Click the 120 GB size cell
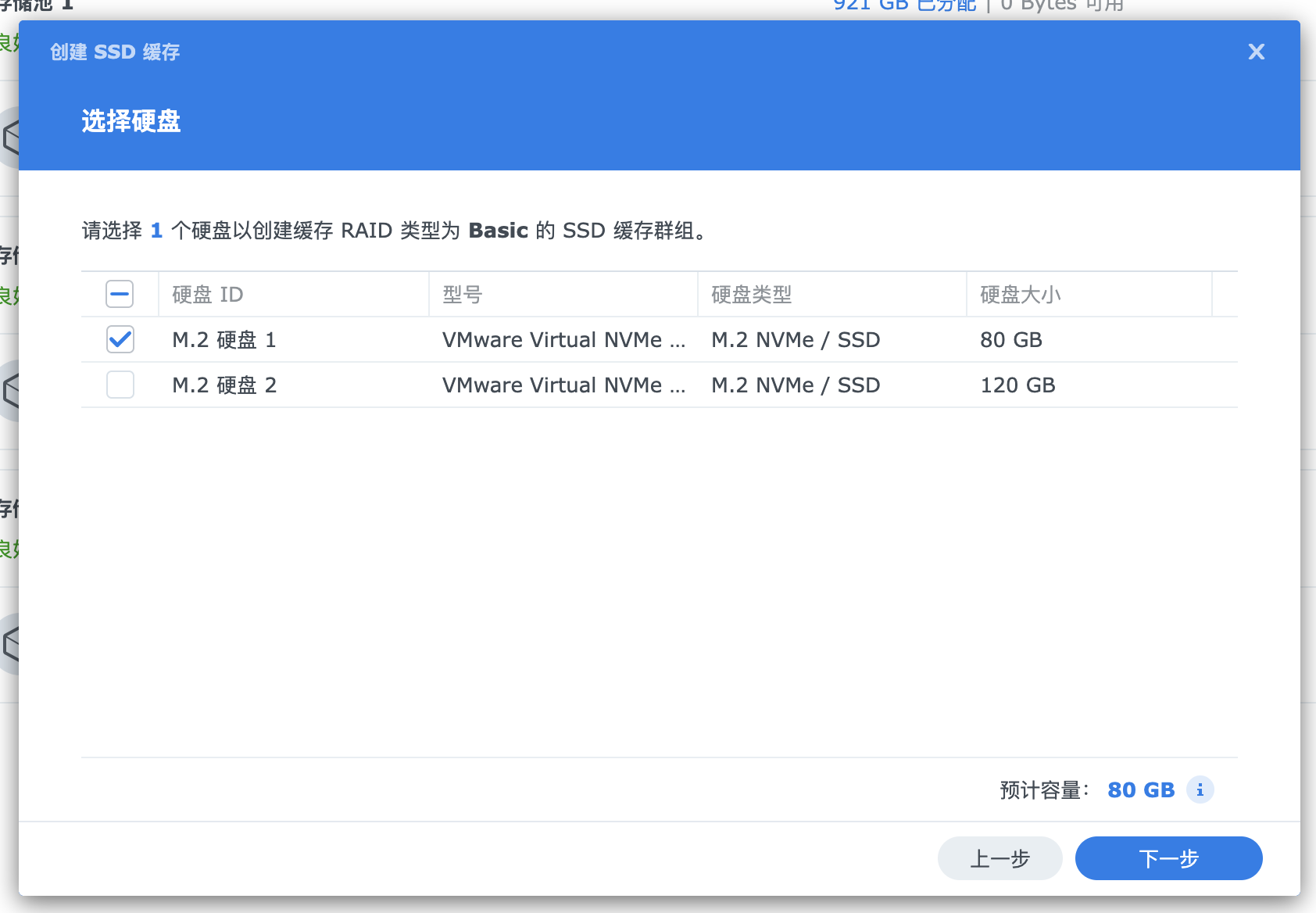Viewport: 1316px width, 913px height. [x=1017, y=385]
